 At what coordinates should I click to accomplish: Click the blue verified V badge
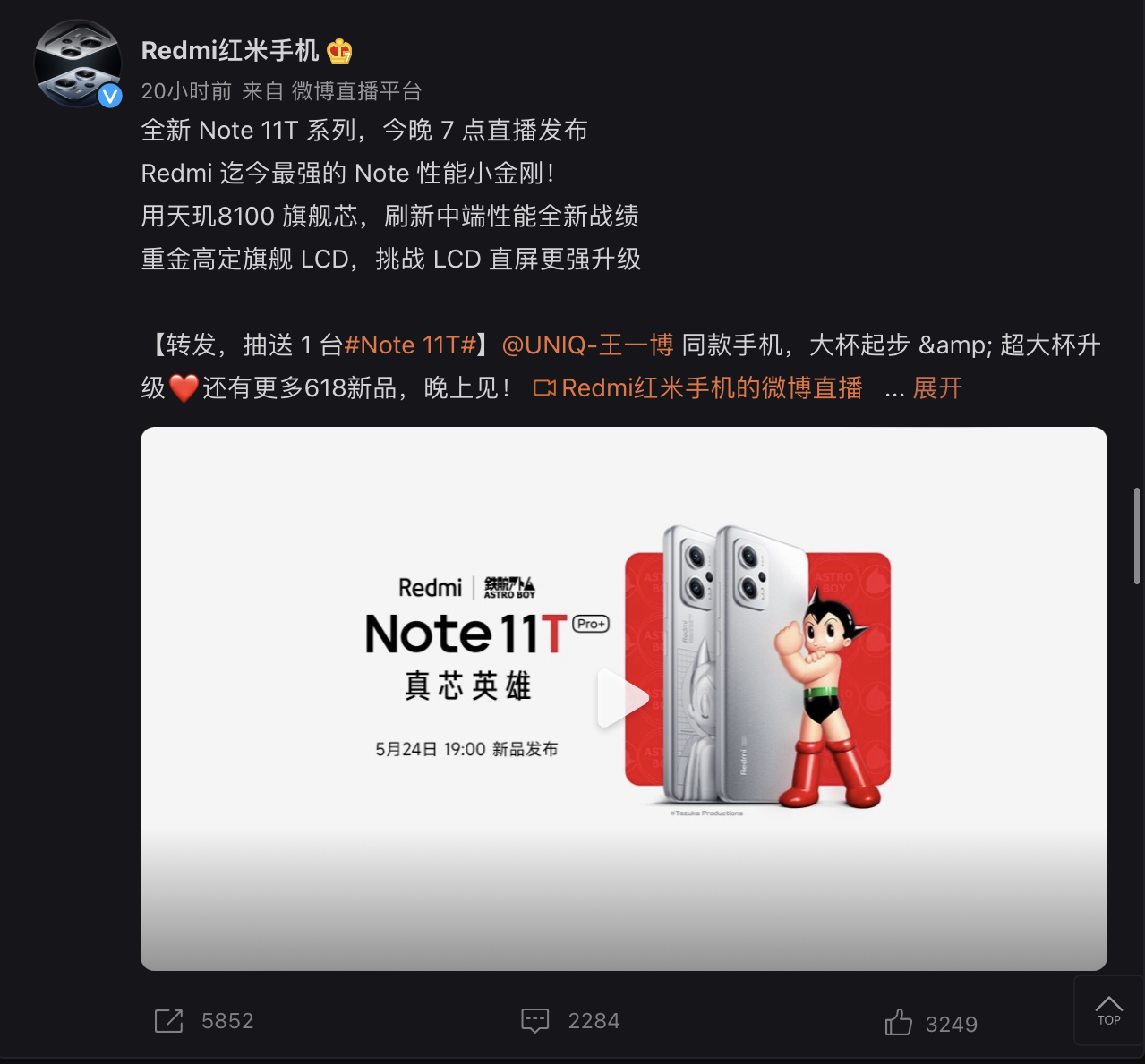coord(109,96)
